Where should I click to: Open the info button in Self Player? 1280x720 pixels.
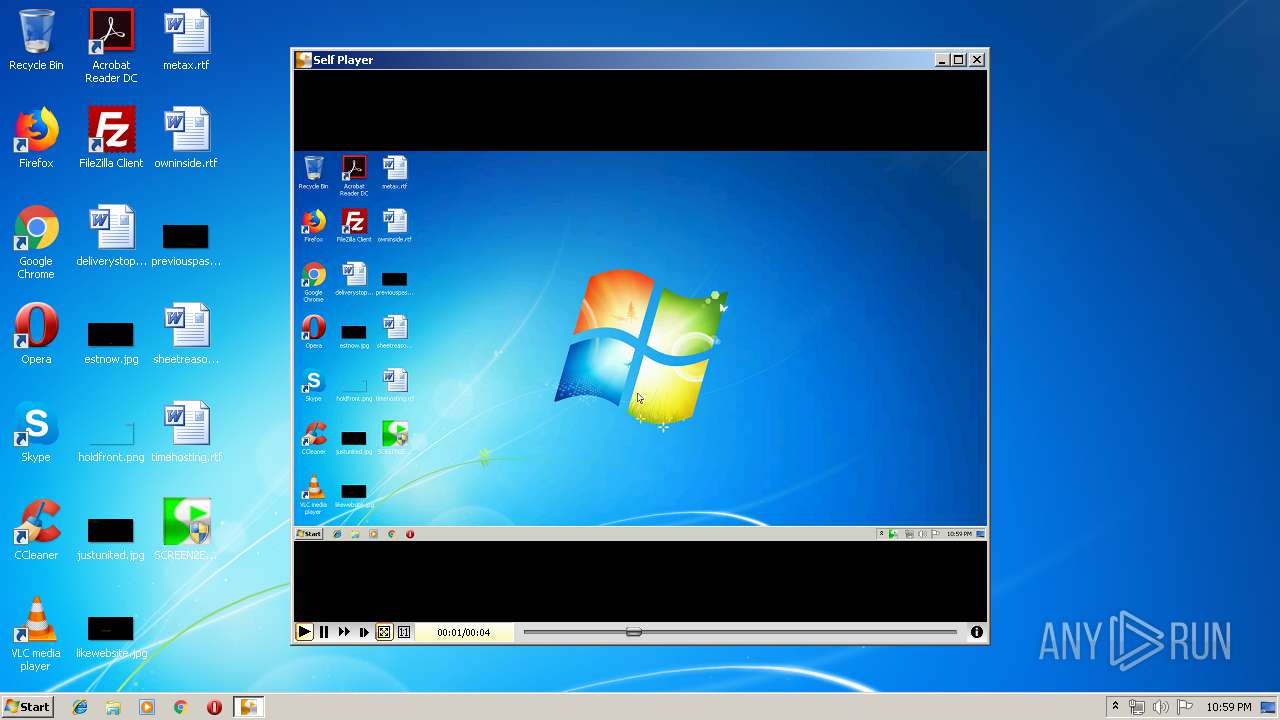click(977, 632)
